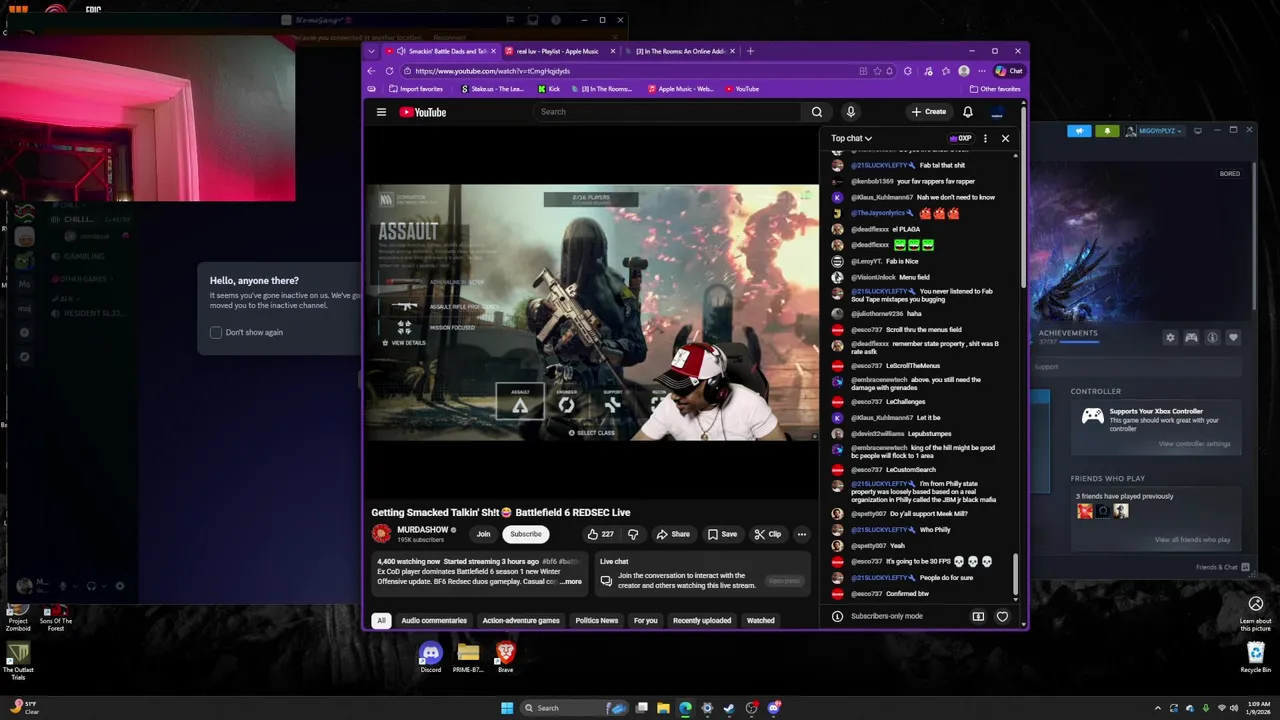Open the YouTube notifications bell

click(x=968, y=112)
